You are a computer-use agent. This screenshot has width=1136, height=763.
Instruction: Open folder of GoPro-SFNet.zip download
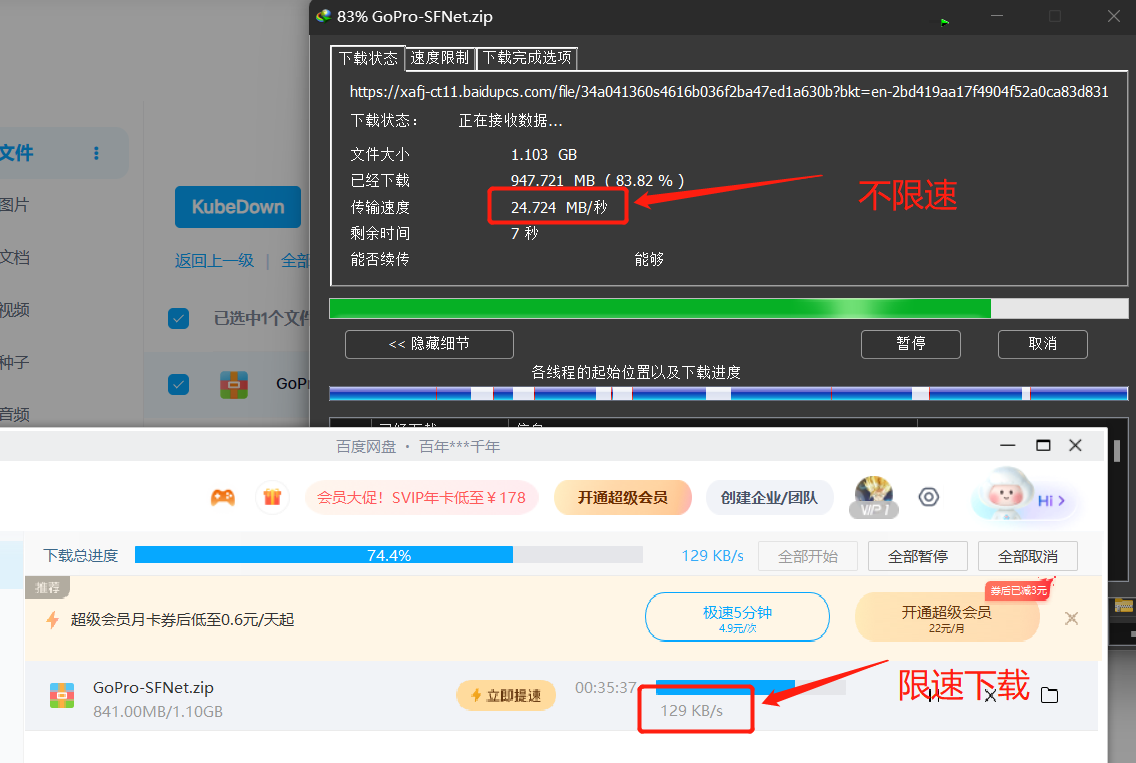[1049, 695]
